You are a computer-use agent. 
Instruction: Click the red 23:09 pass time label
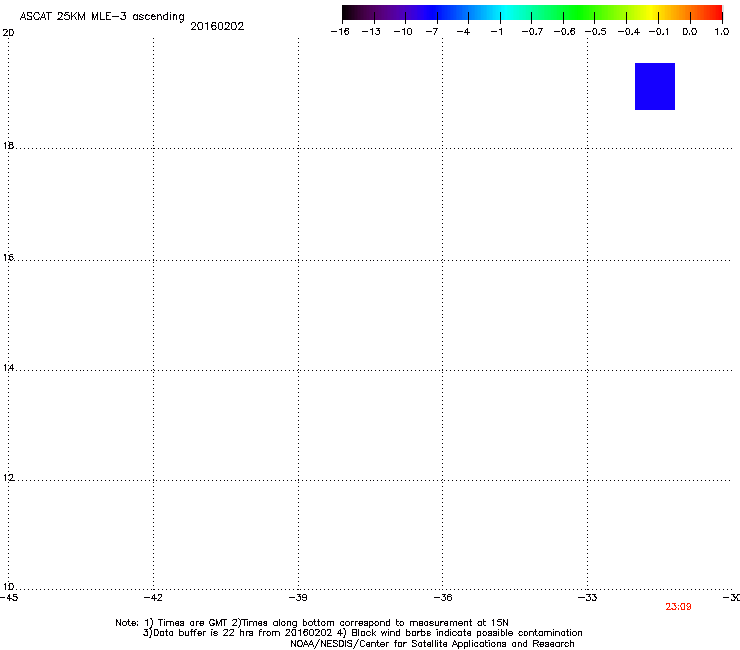[x=678, y=607]
